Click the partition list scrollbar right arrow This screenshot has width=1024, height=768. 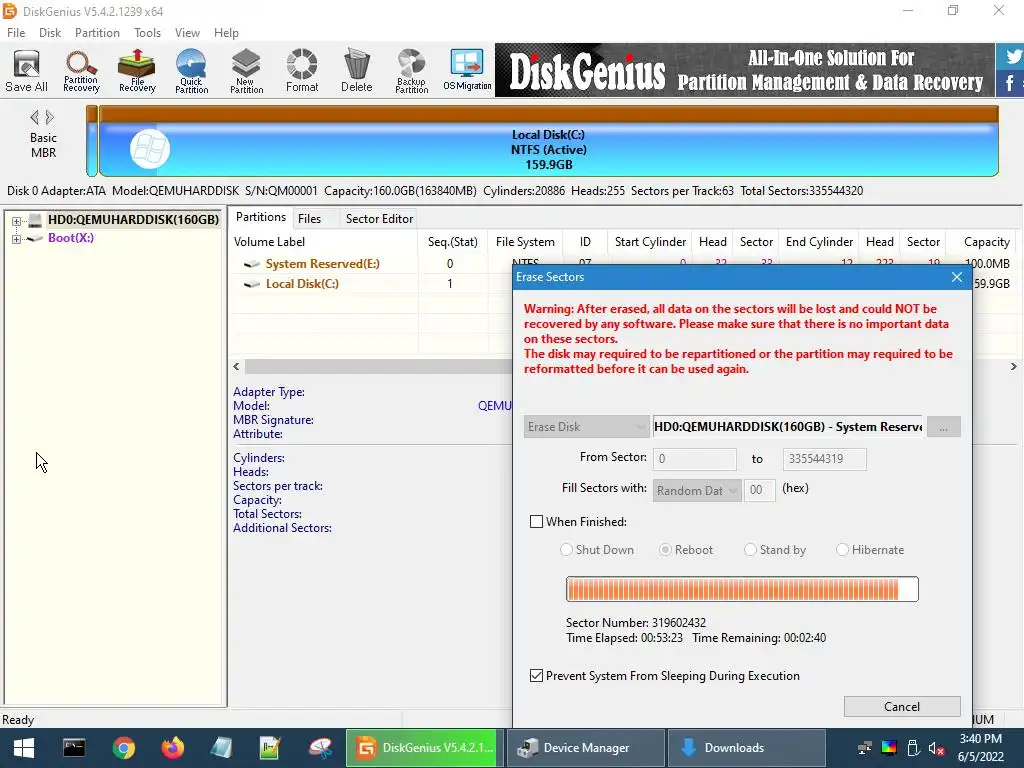(x=1014, y=366)
